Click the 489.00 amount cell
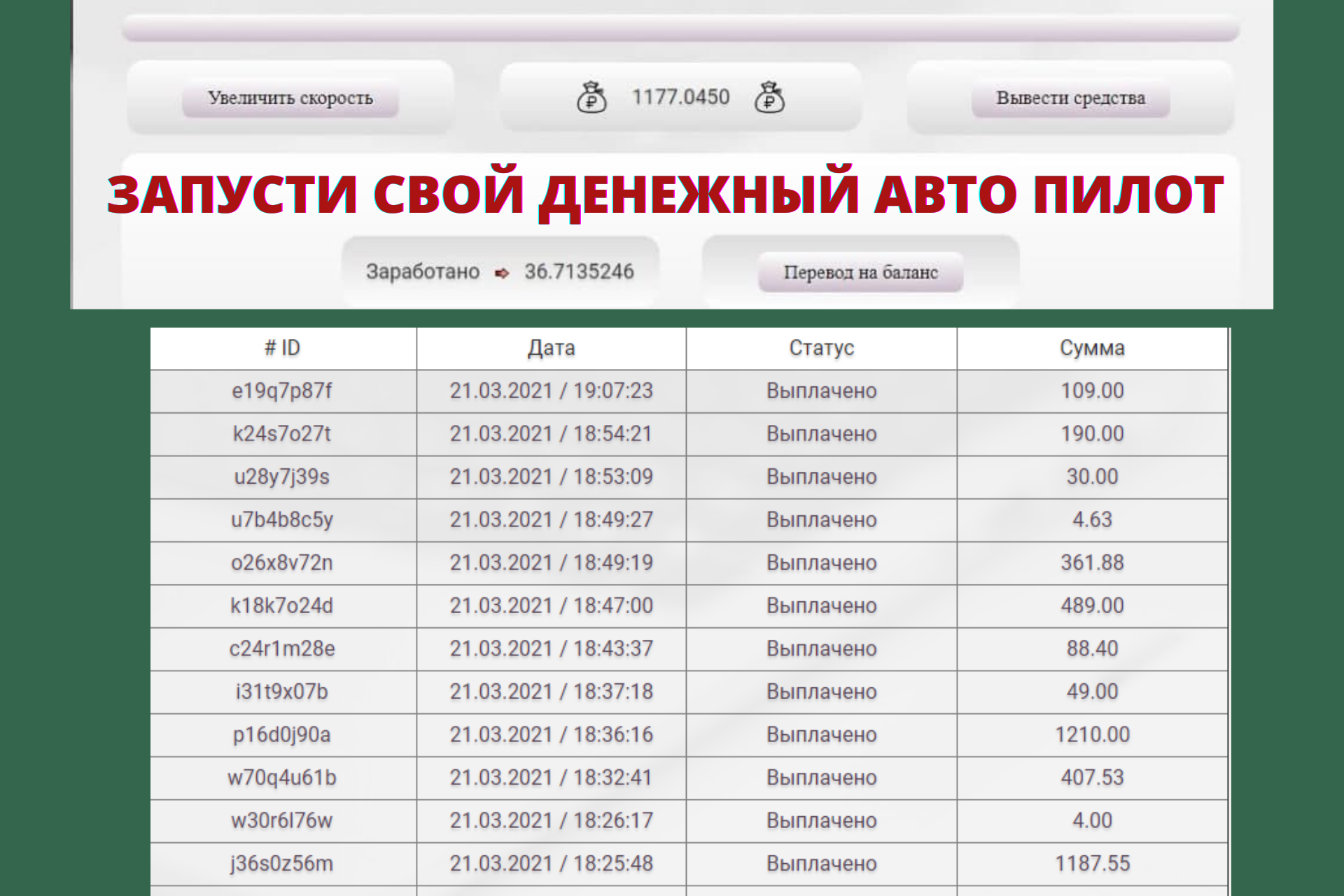The width and height of the screenshot is (1344, 896). (1092, 605)
